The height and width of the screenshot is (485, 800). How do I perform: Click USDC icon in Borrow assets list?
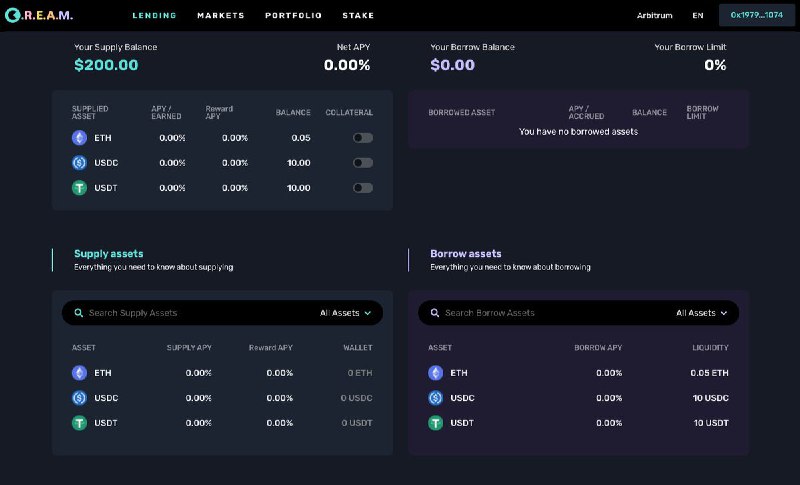[x=435, y=398]
